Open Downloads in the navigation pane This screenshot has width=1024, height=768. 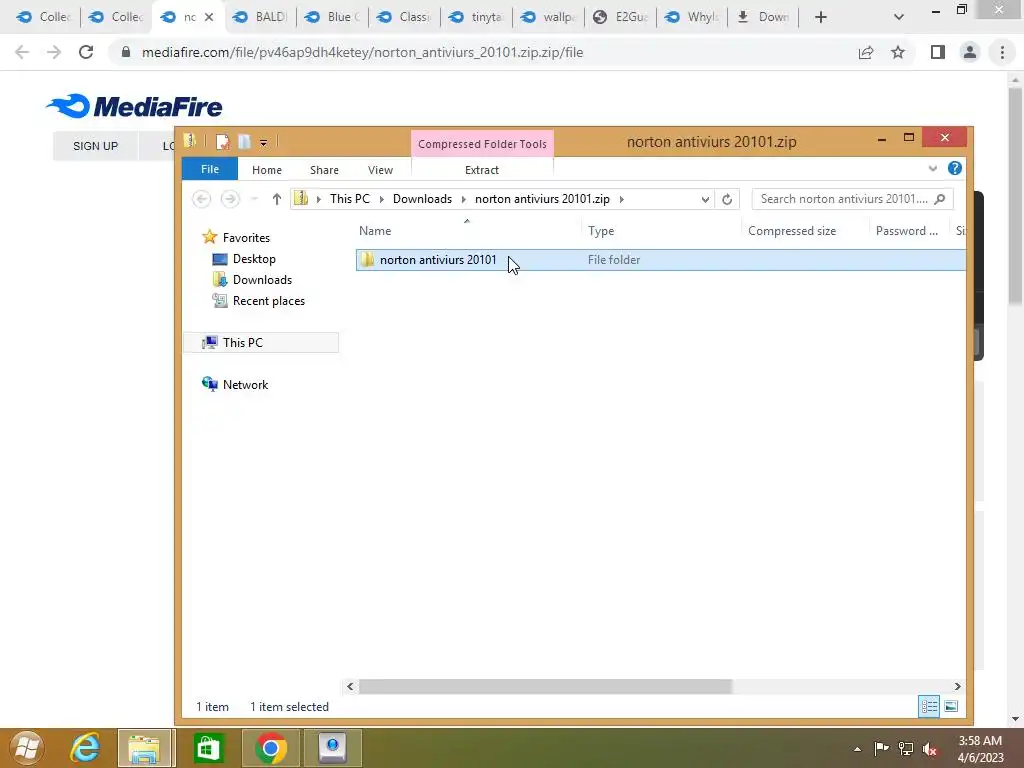coord(262,280)
